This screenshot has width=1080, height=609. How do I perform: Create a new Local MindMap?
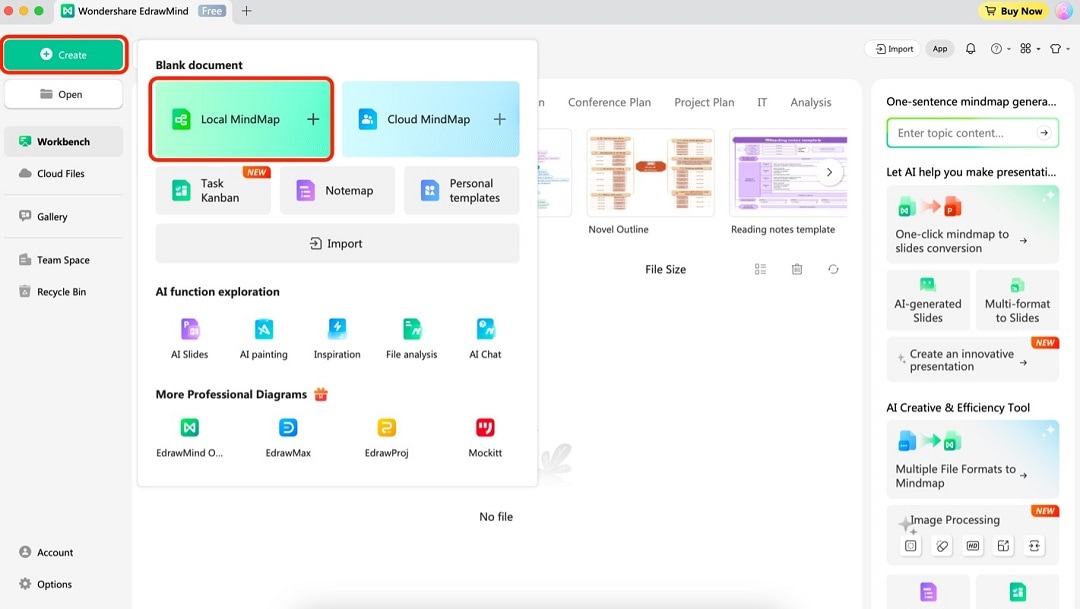[242, 119]
